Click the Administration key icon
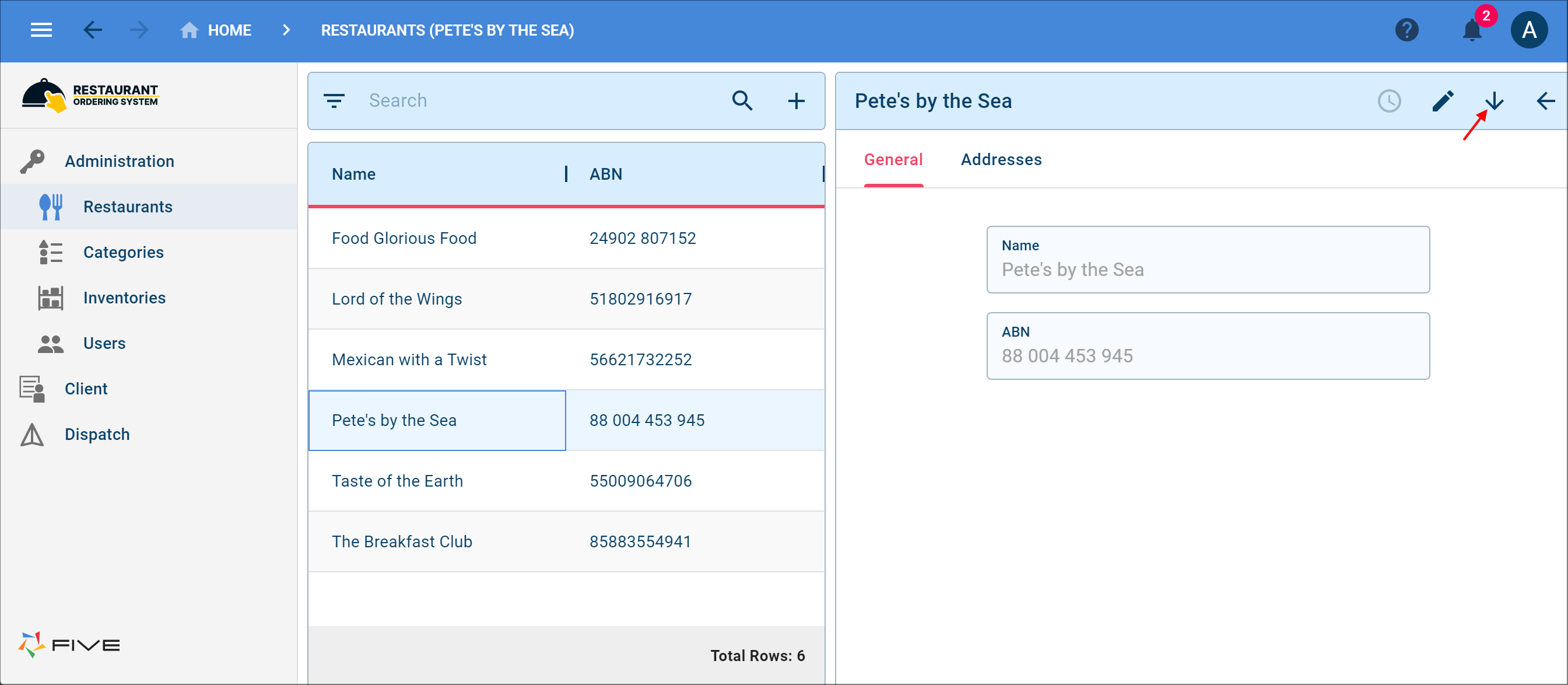Screen dimensions: 1568x685 coord(31,162)
